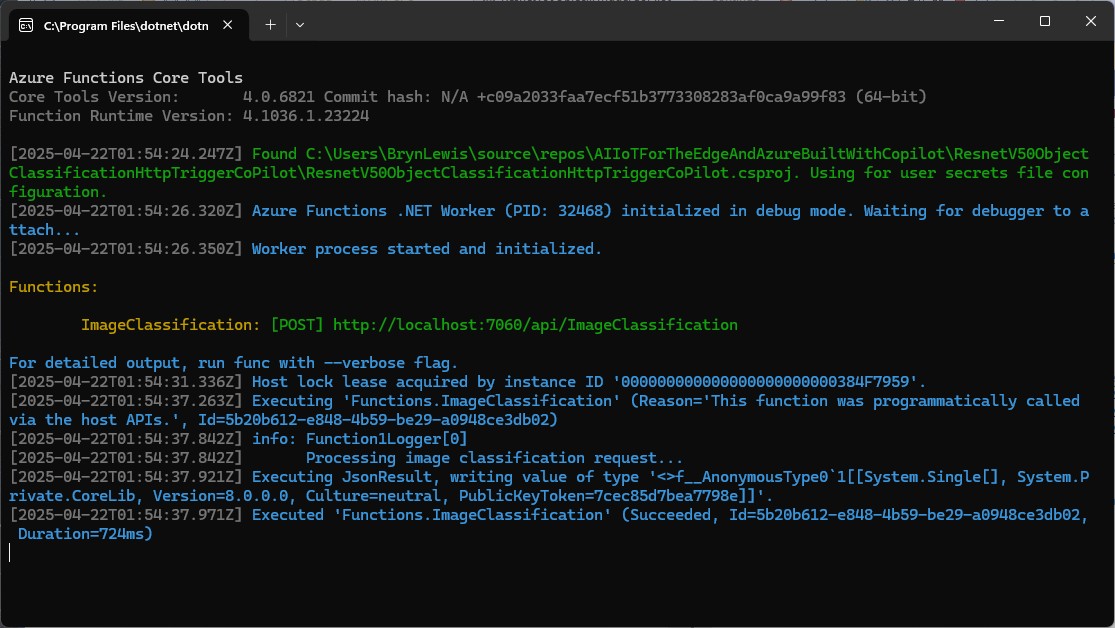Expand the new tab profile dropdown chevron
1115x628 pixels.
[x=300, y=24]
